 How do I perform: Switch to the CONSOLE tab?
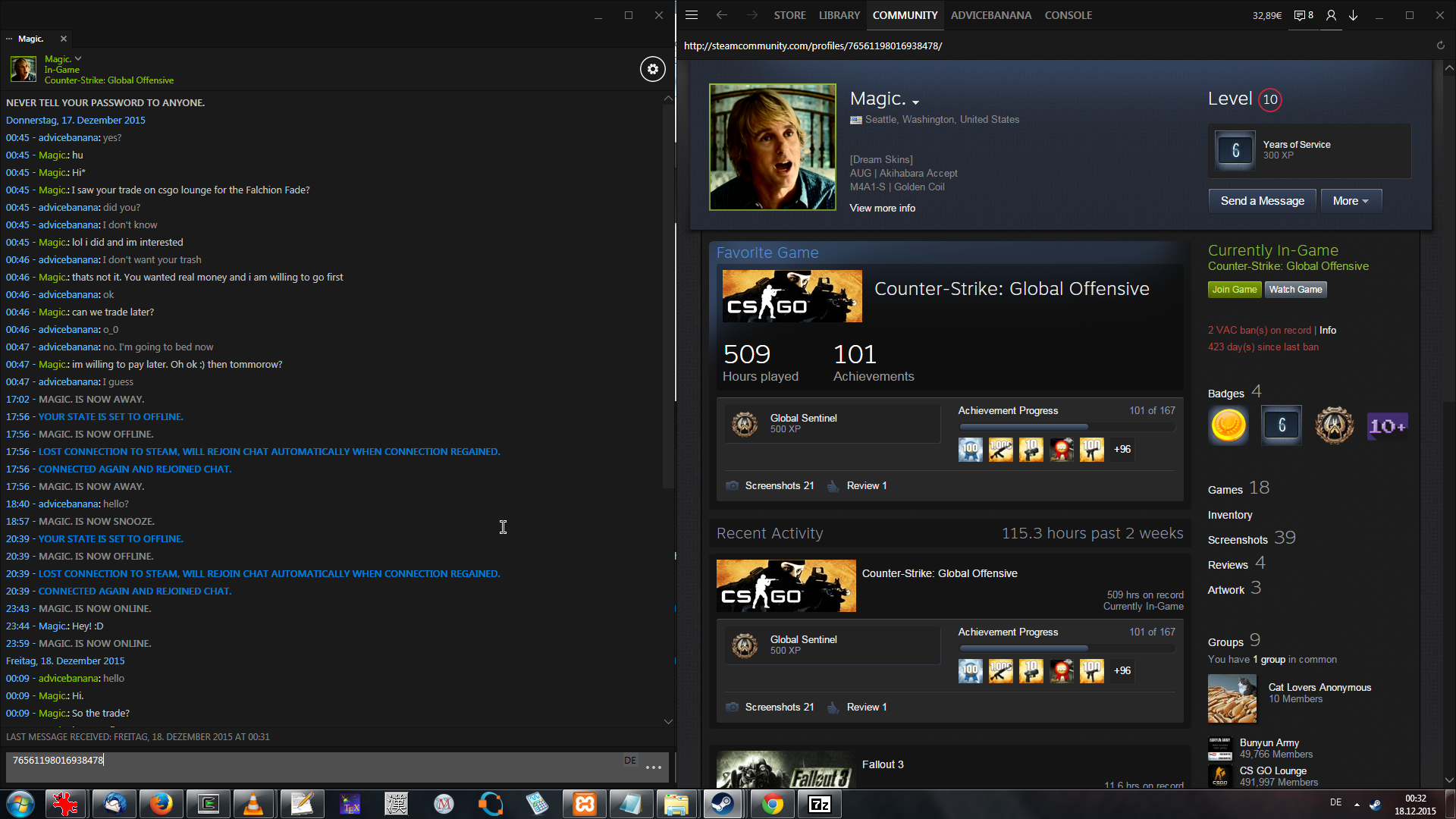point(1068,15)
